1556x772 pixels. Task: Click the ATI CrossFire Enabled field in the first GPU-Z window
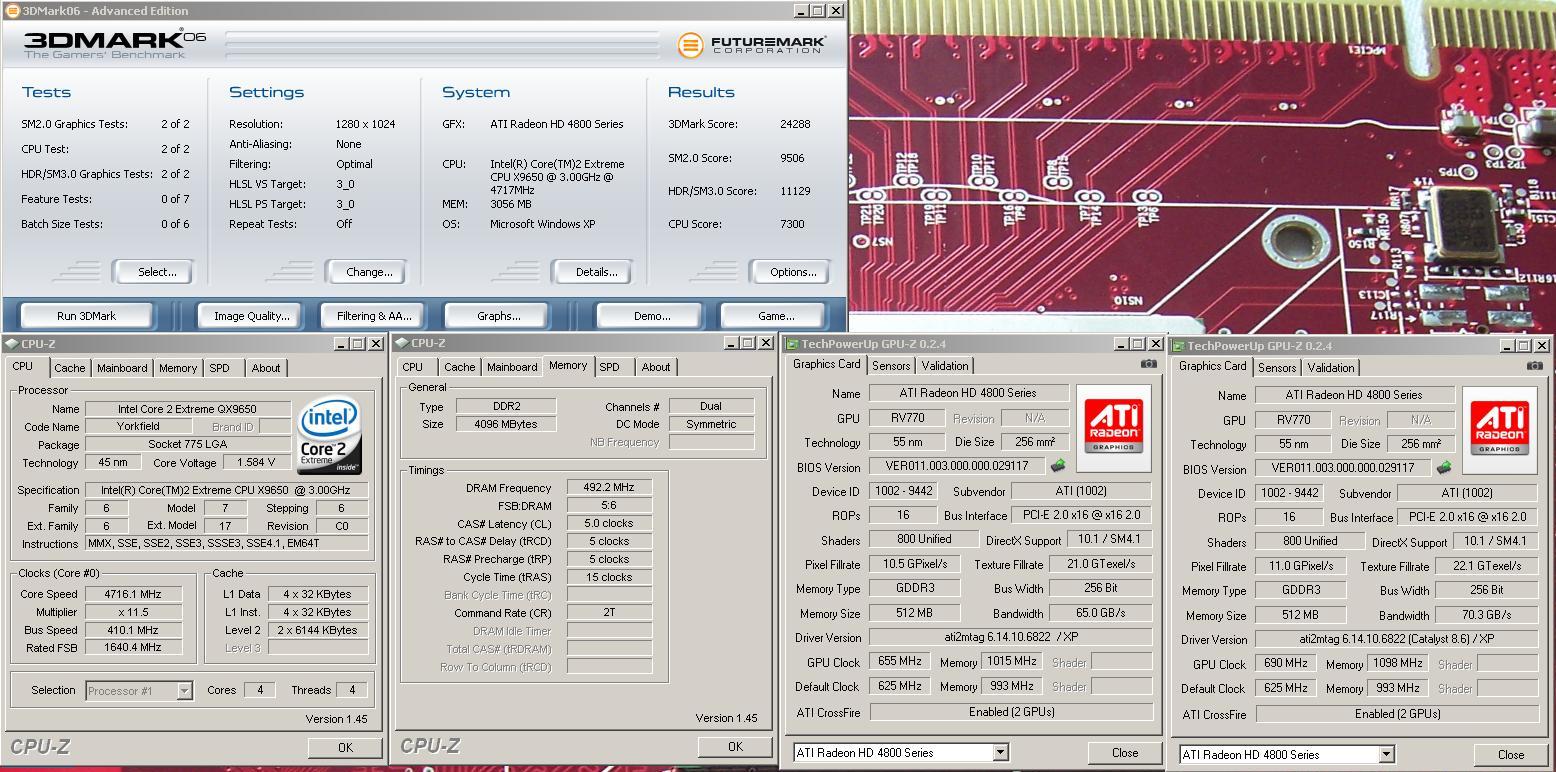pos(1011,712)
